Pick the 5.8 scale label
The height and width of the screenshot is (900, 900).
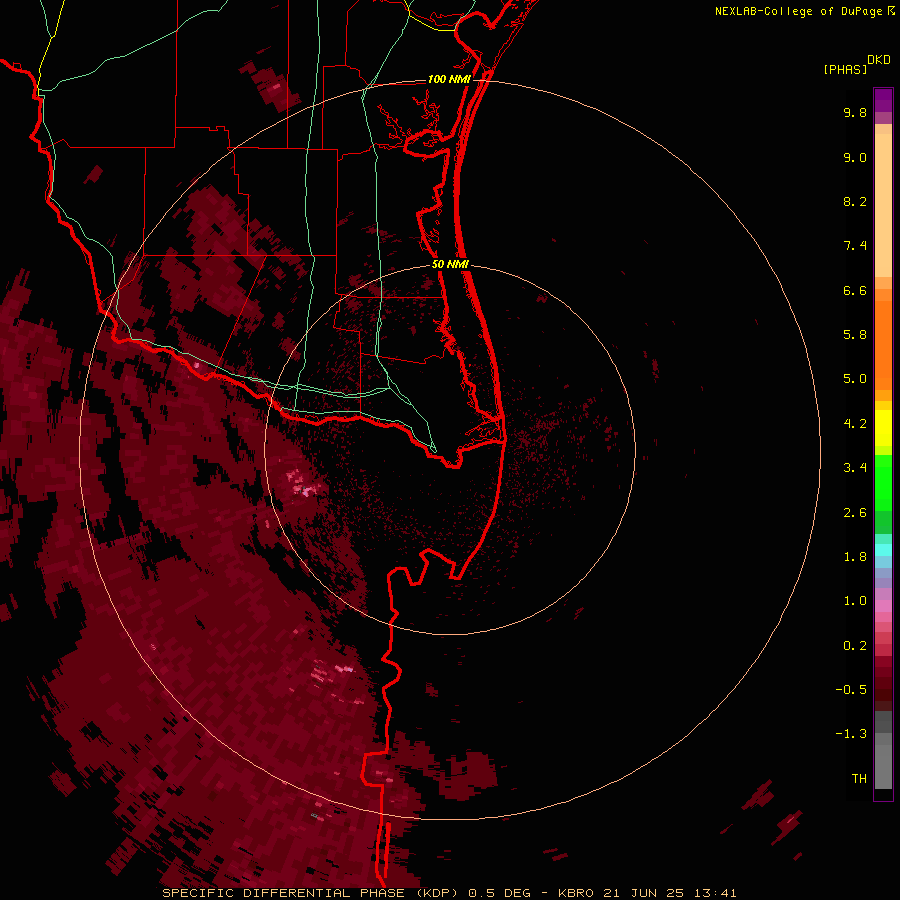(x=855, y=335)
